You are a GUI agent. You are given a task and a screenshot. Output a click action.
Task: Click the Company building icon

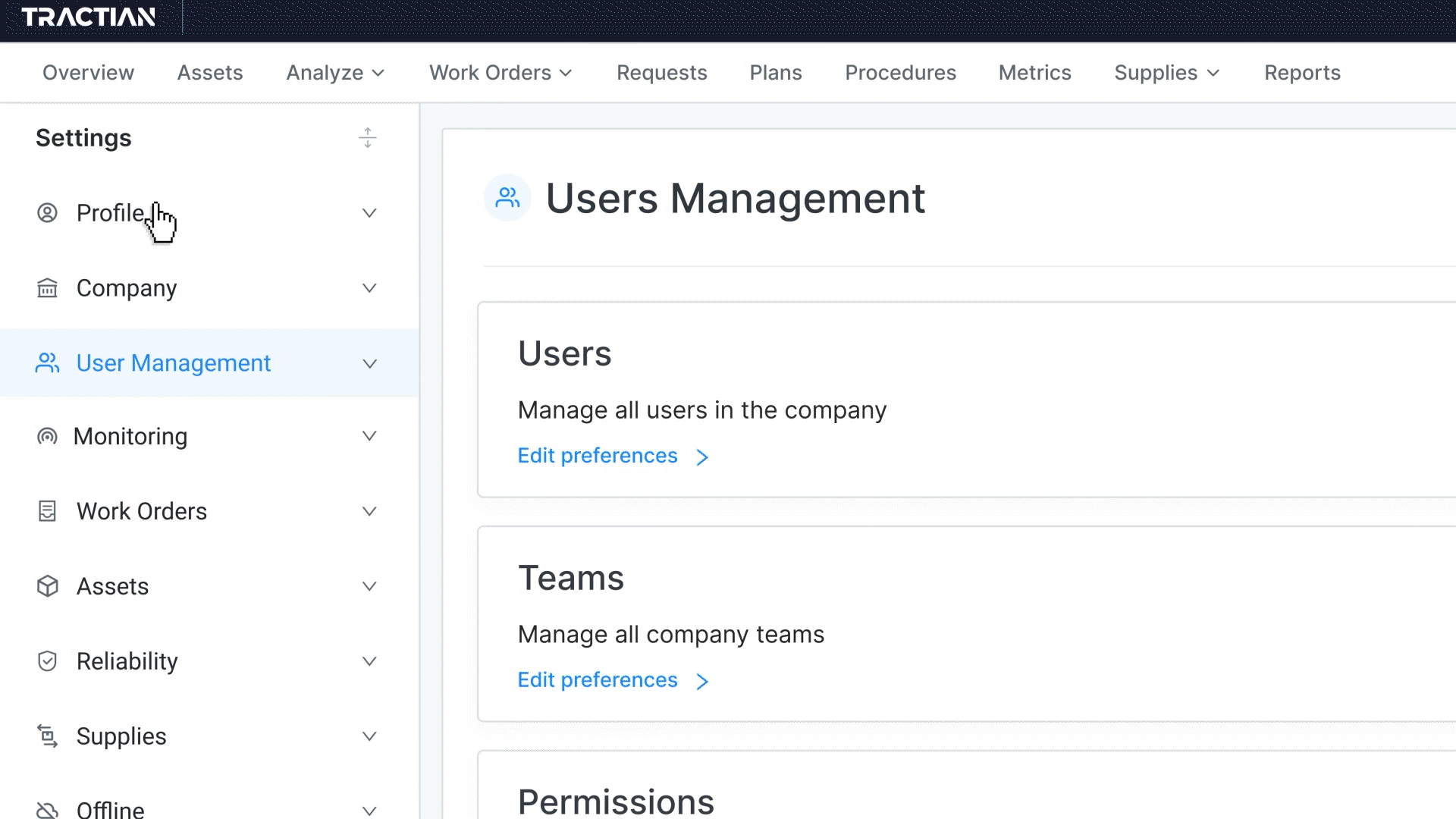click(x=47, y=288)
